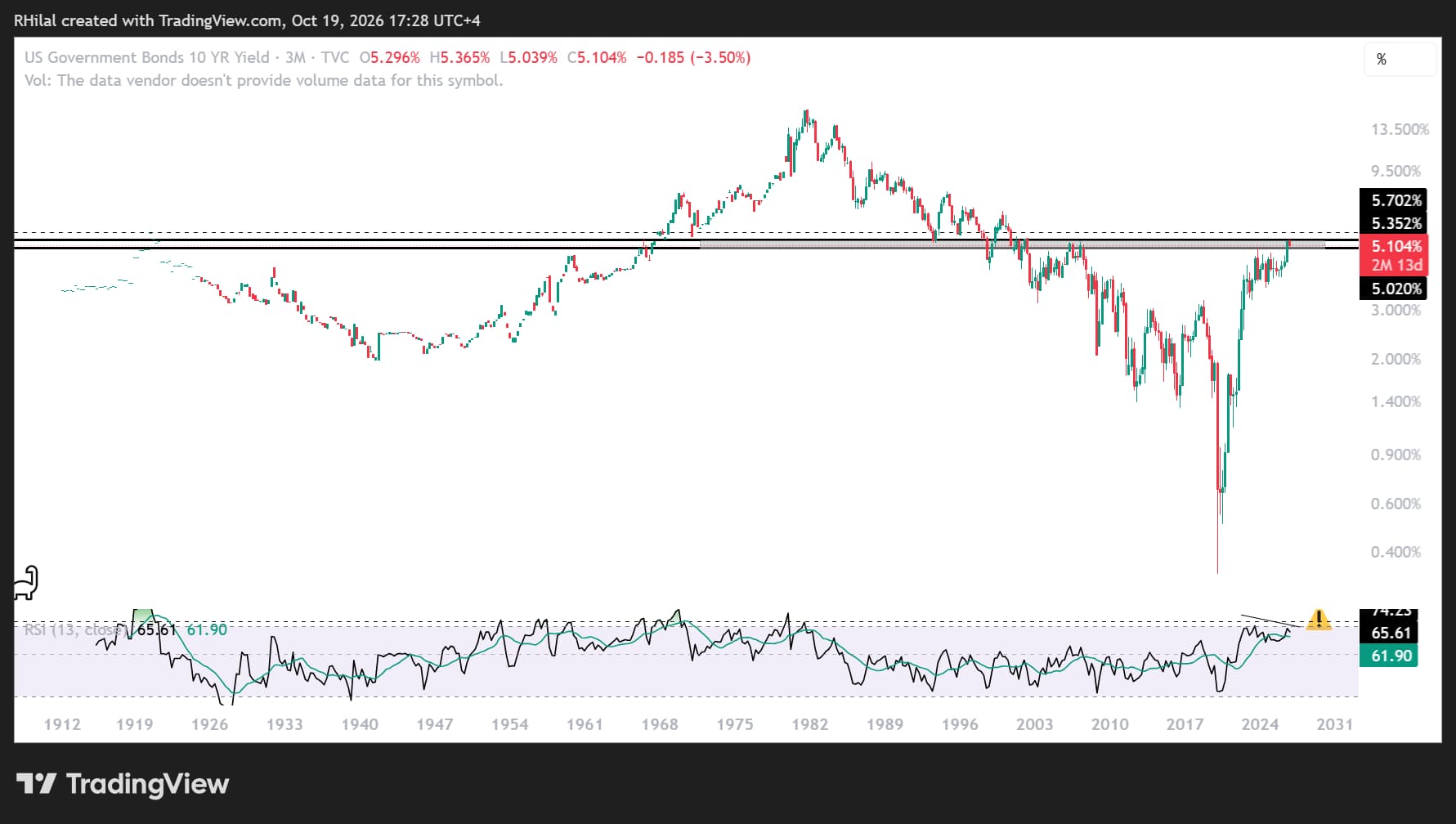Toggle the percent scale button at top right
1456x824 pixels.
[1399, 59]
